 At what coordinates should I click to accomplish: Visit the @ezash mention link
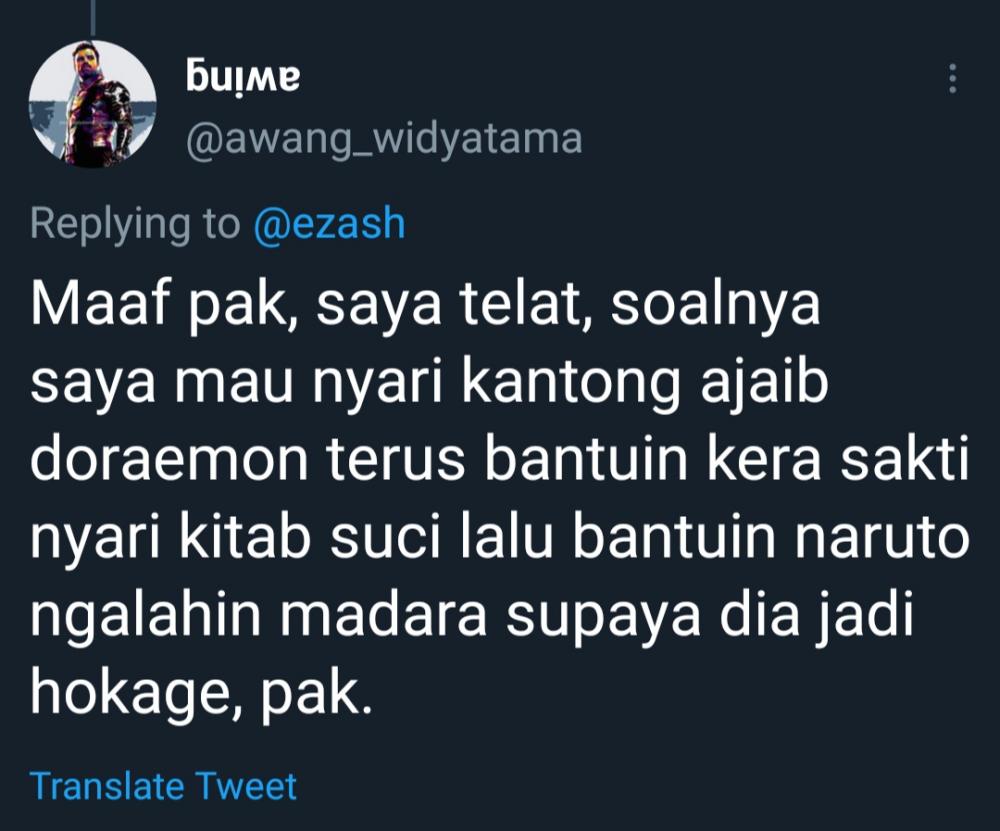(329, 223)
